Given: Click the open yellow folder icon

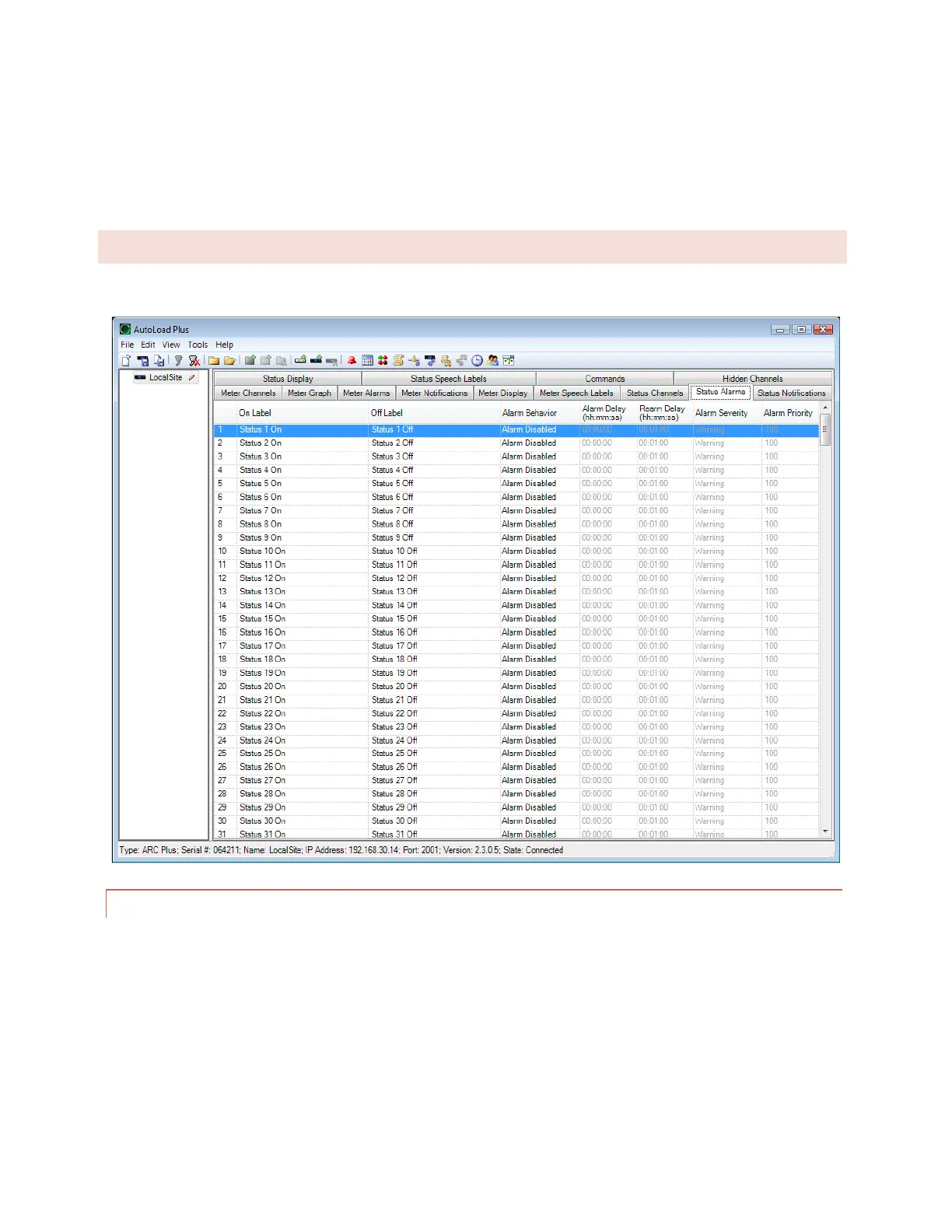Looking at the screenshot, I should (x=229, y=361).
